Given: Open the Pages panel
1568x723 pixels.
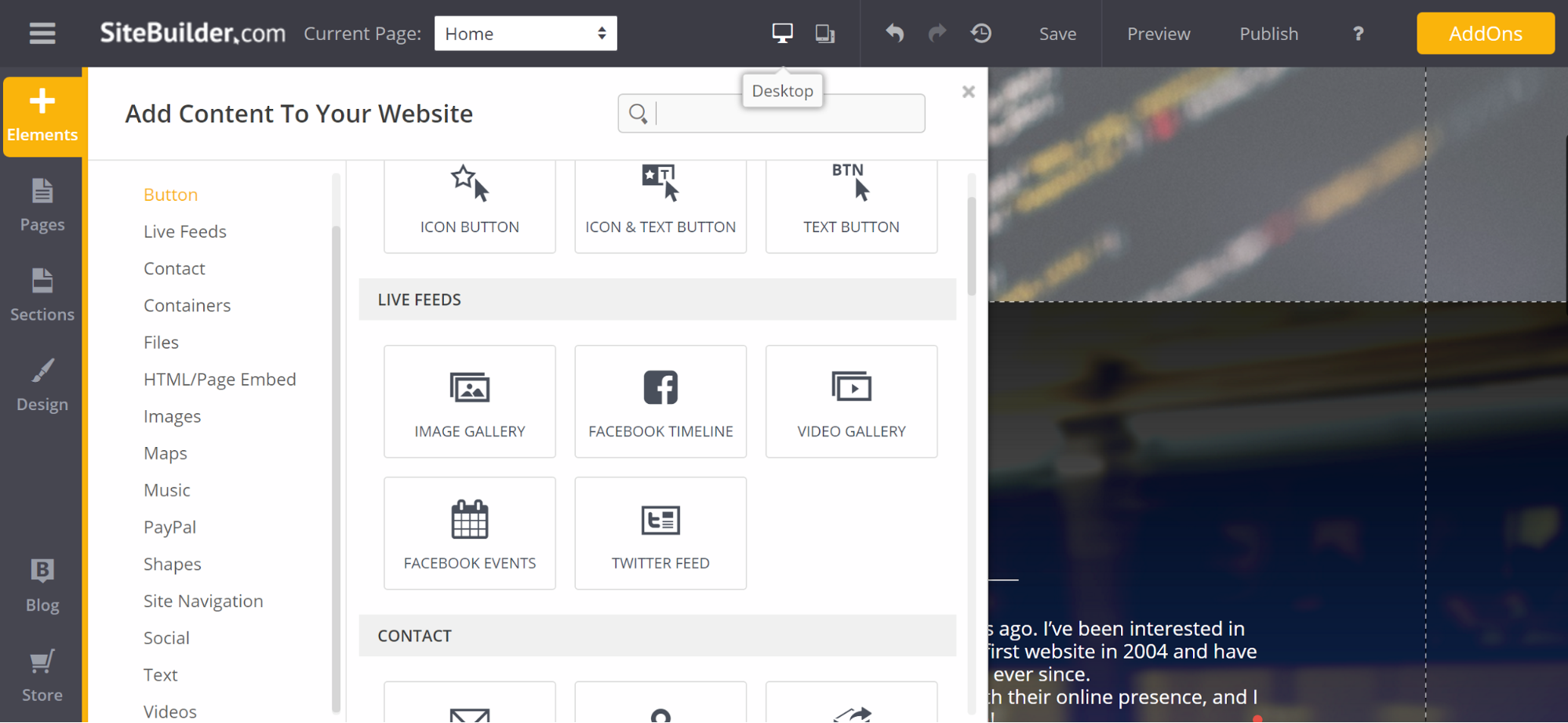Looking at the screenshot, I should [x=42, y=205].
